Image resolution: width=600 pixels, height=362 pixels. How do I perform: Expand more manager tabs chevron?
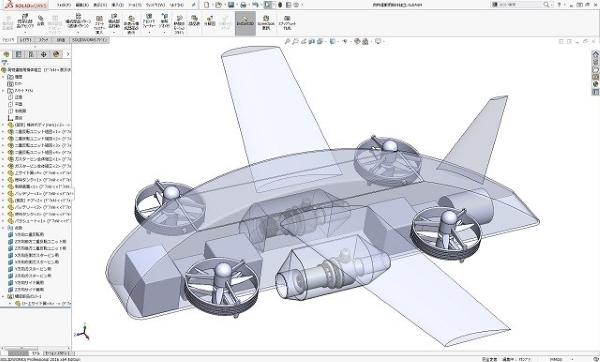68,54
